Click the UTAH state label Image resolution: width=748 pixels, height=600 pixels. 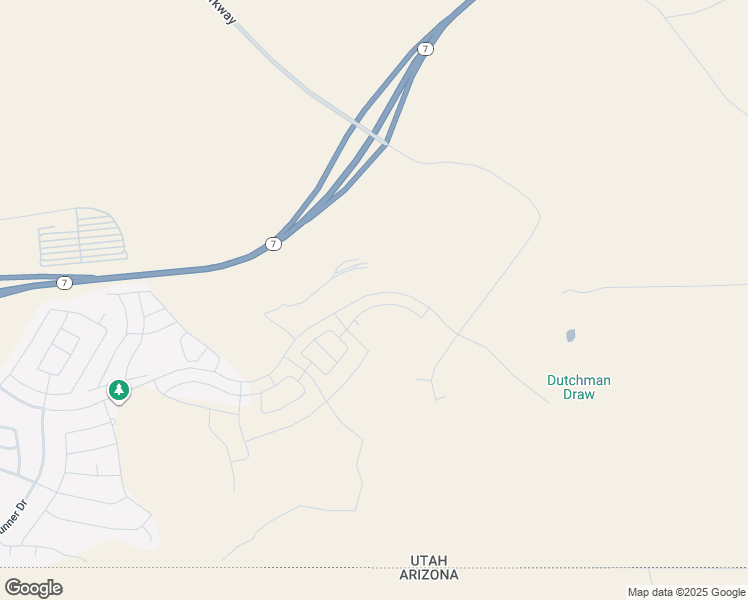[x=429, y=560]
